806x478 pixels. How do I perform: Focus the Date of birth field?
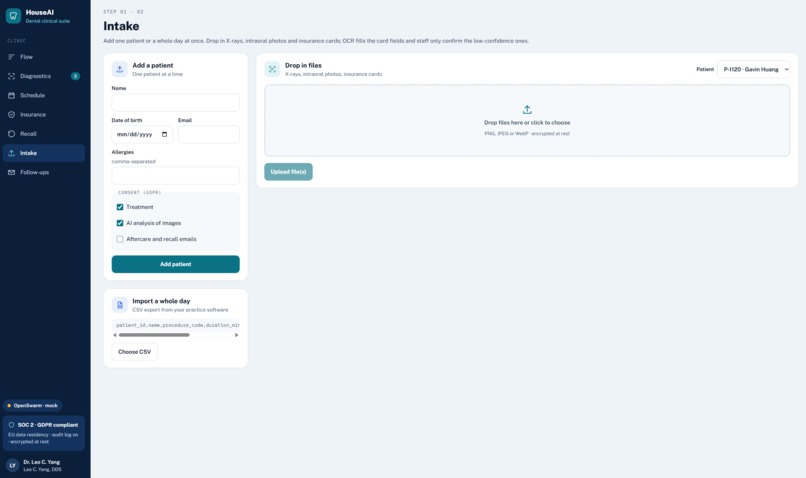(x=142, y=134)
